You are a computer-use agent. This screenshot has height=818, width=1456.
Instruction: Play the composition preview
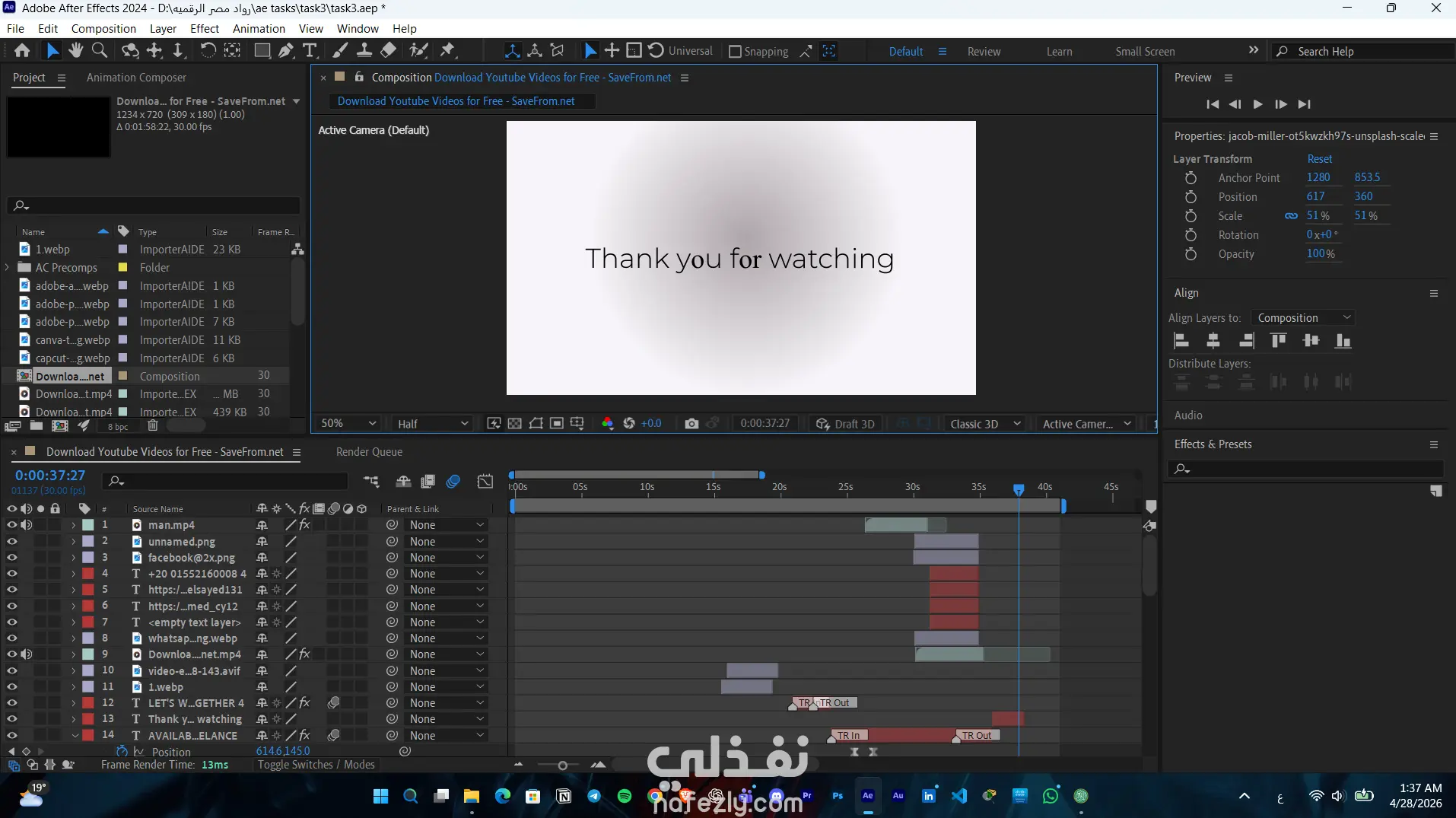point(1258,104)
